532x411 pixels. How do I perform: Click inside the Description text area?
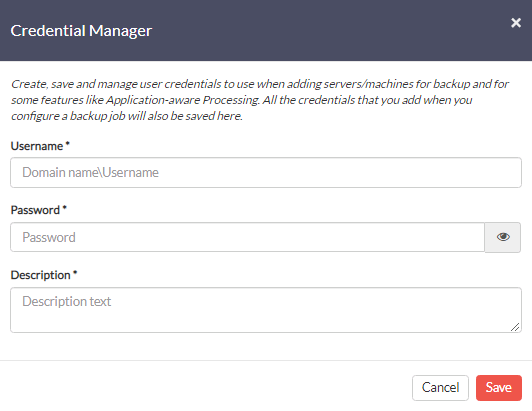click(x=266, y=310)
